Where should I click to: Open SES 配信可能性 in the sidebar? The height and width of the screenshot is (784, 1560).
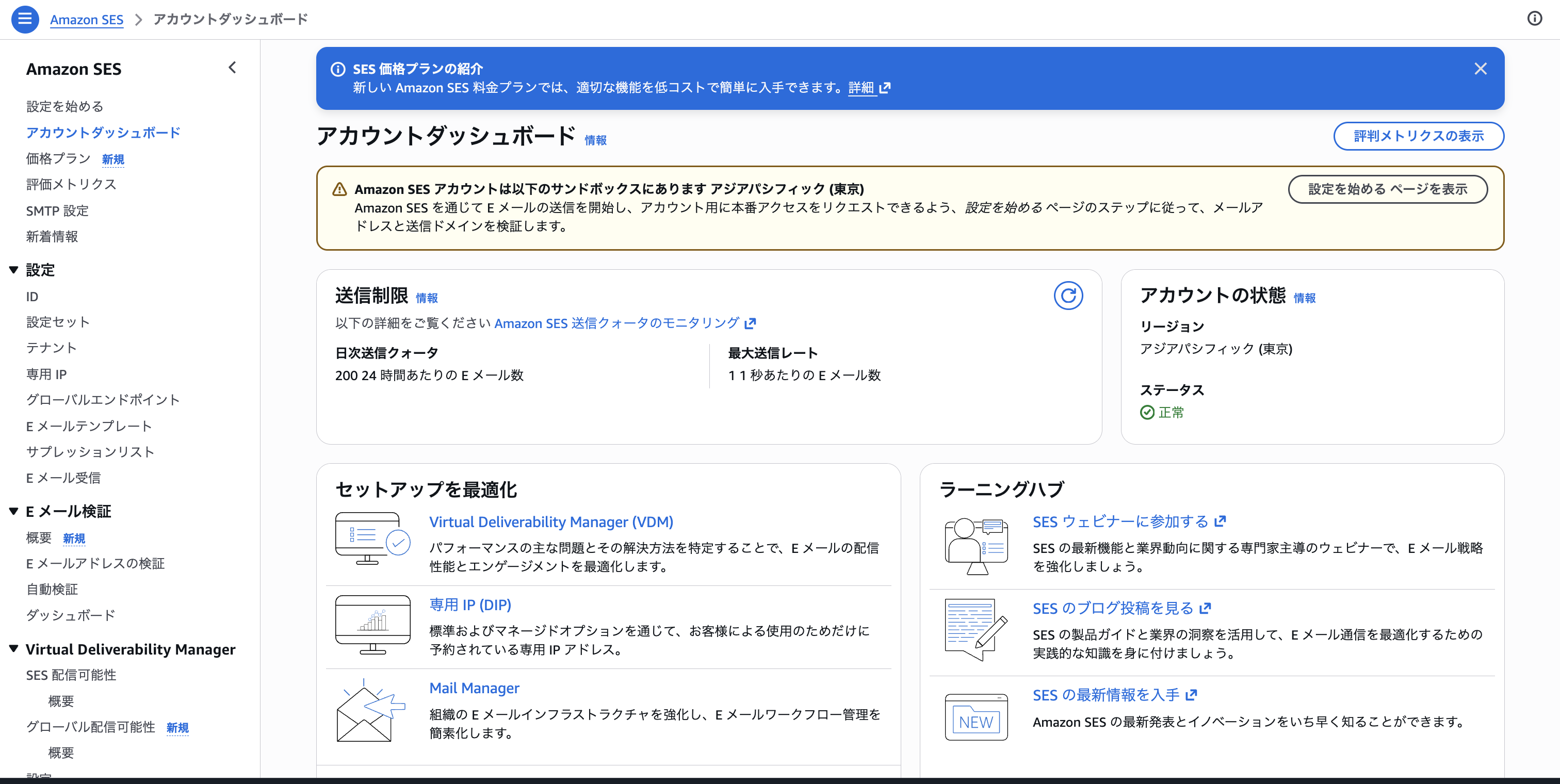click(72, 675)
